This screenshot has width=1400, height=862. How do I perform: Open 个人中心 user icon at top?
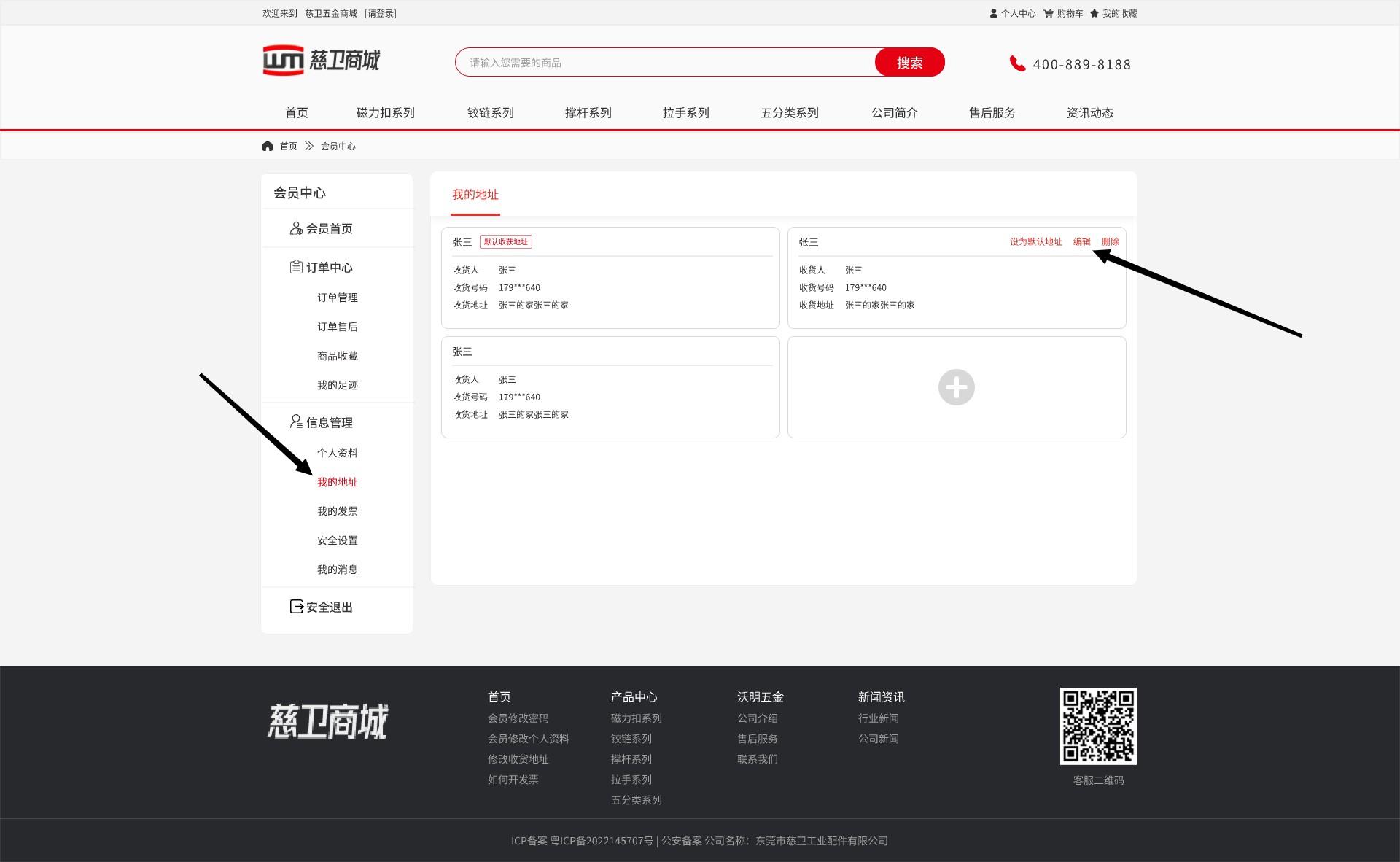994,13
